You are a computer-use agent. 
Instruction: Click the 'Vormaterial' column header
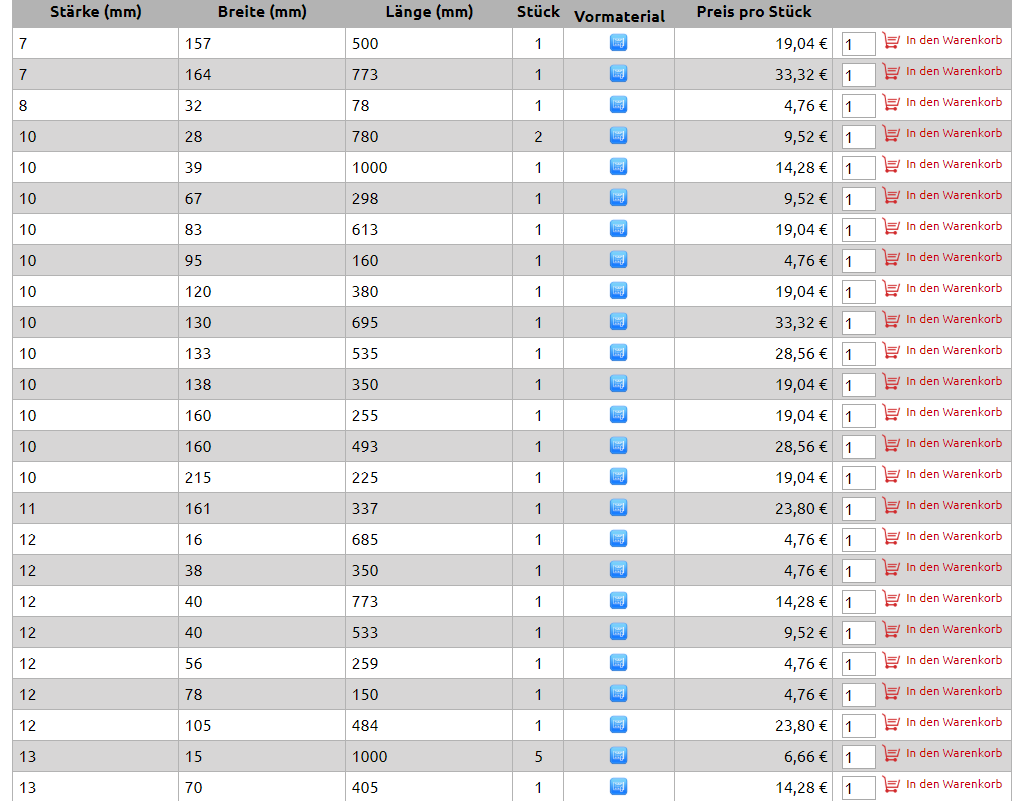(619, 16)
